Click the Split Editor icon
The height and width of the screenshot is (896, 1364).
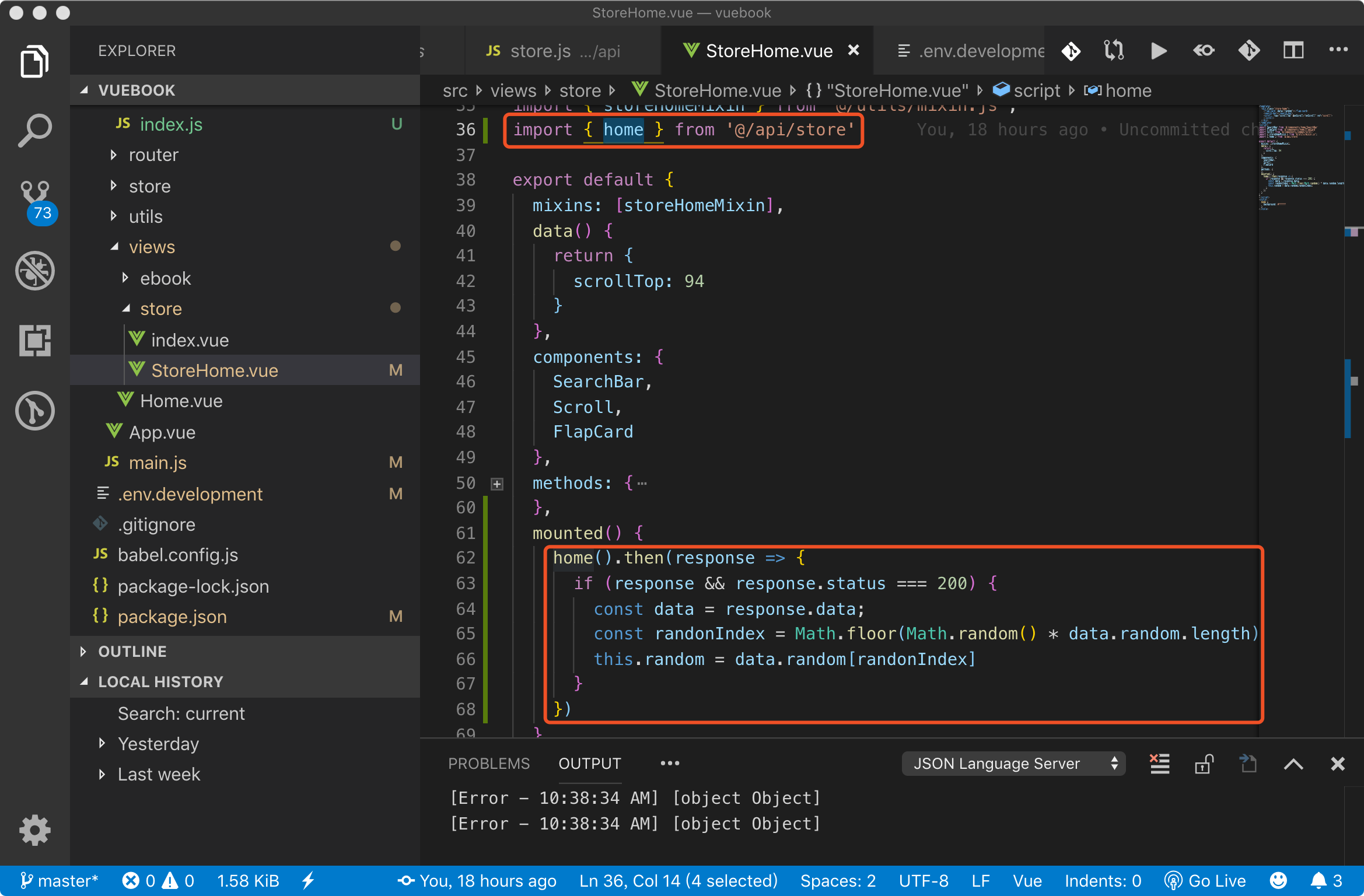1293,51
